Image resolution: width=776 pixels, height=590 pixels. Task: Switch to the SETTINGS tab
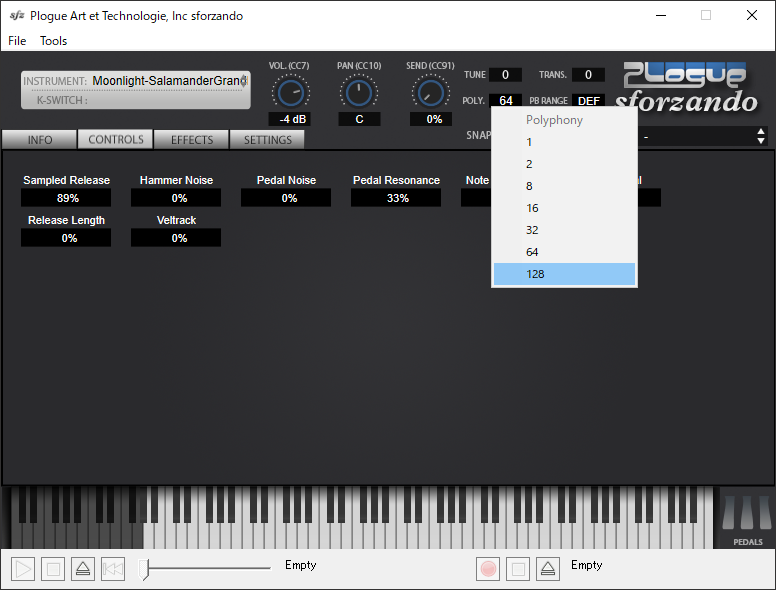point(268,140)
